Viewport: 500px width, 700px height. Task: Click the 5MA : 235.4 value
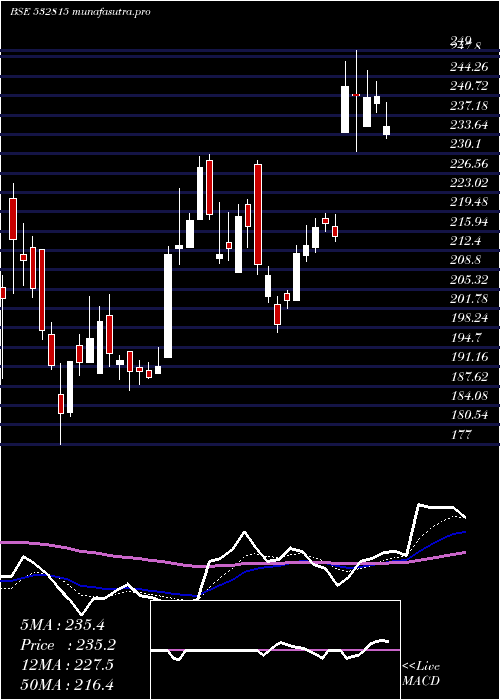(x=62, y=625)
